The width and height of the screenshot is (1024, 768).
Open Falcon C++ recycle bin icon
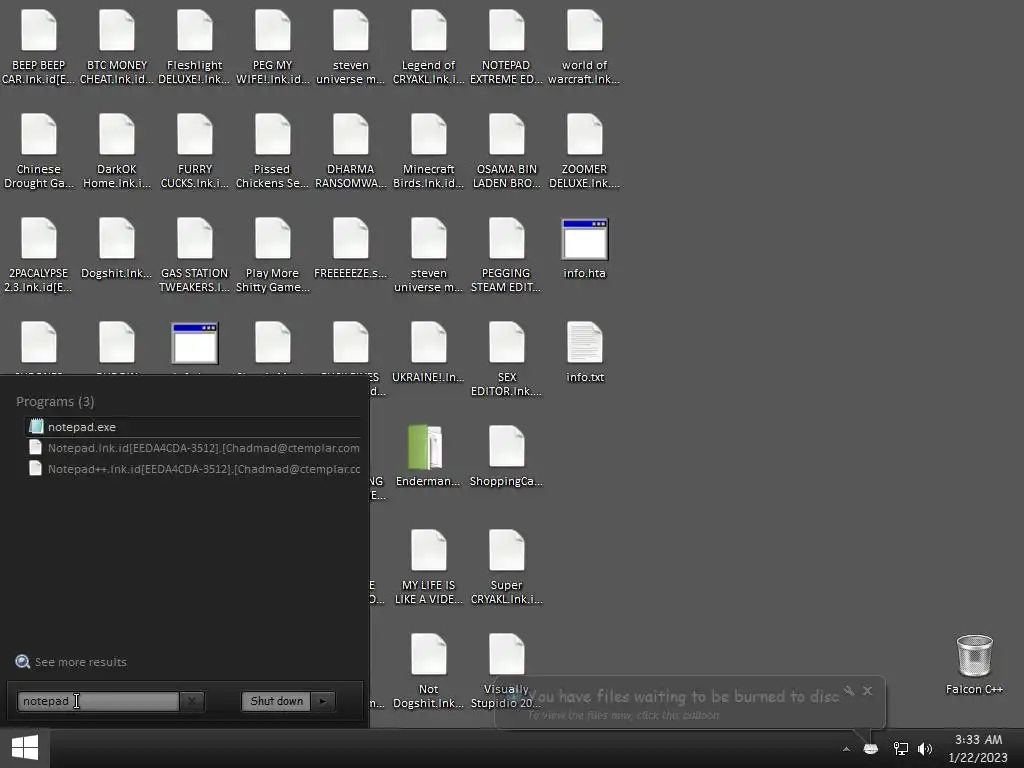coord(974,664)
